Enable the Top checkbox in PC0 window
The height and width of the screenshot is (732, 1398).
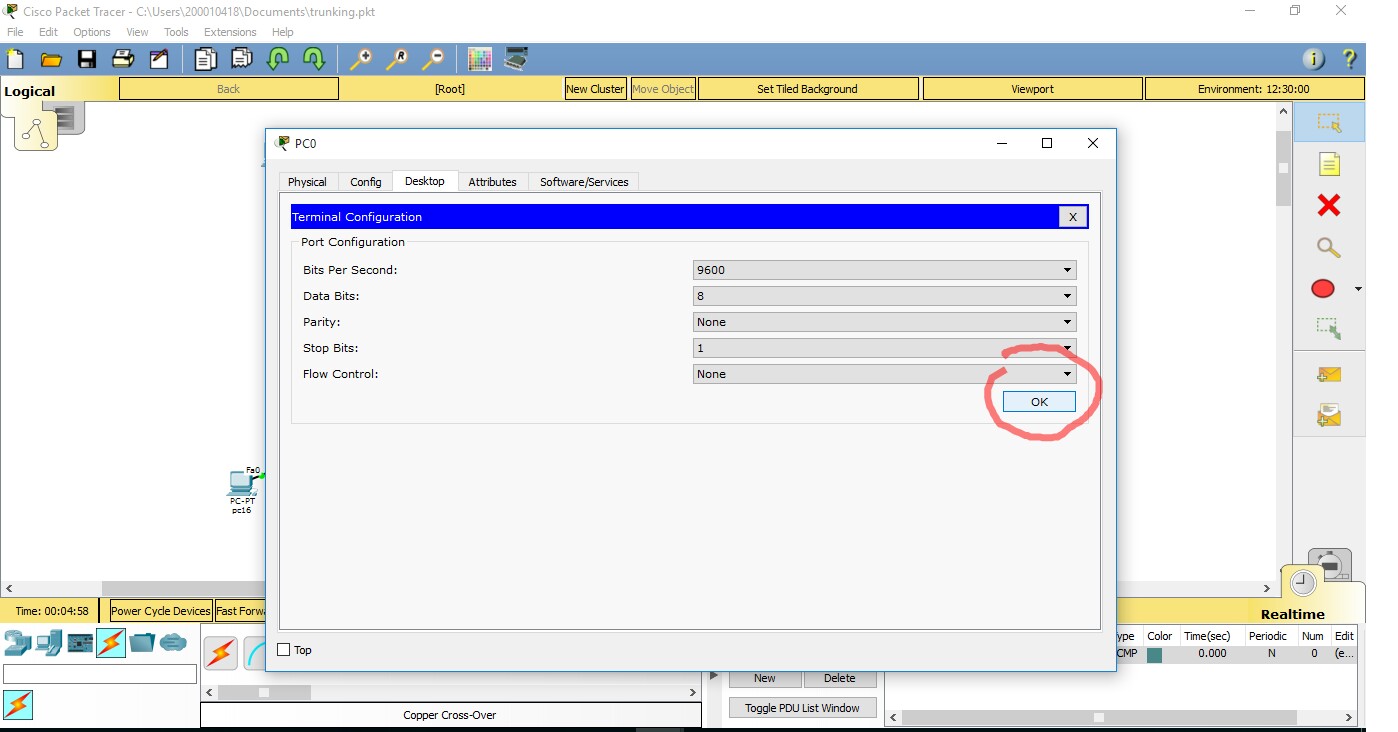coord(283,650)
